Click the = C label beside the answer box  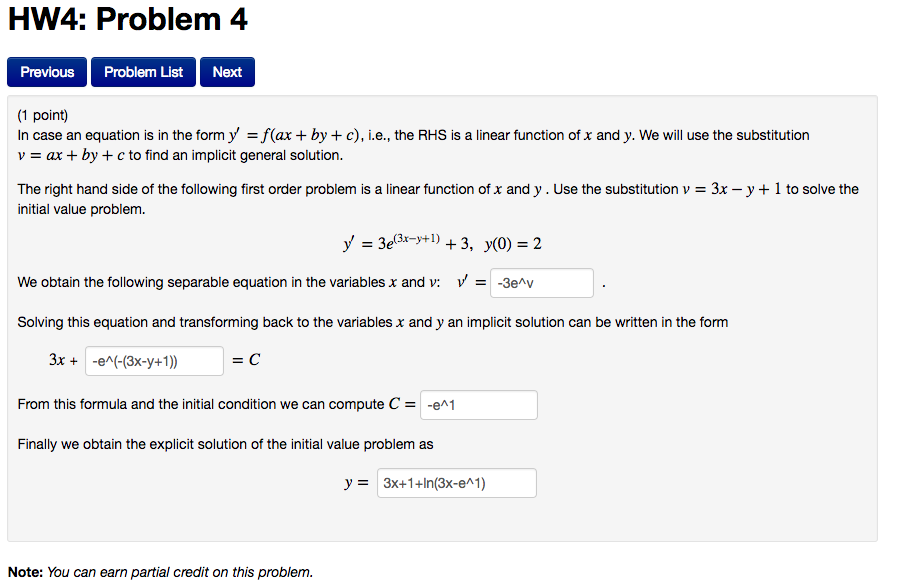click(246, 359)
